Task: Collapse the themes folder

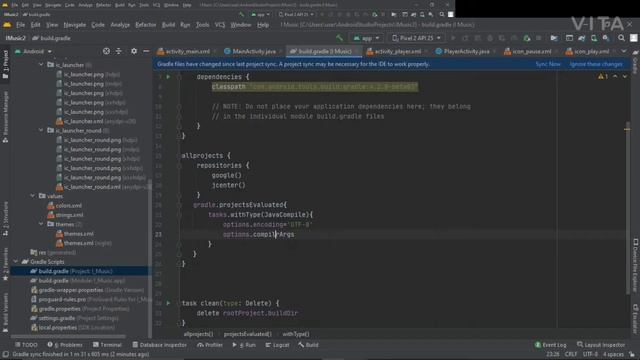Action: (x=41, y=224)
